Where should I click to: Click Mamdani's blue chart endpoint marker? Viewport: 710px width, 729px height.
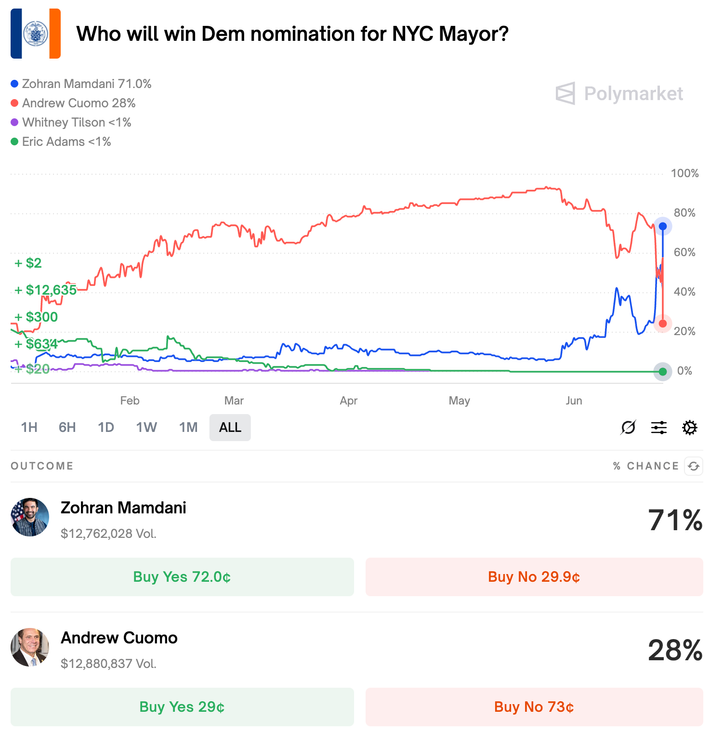pyautogui.click(x=662, y=226)
